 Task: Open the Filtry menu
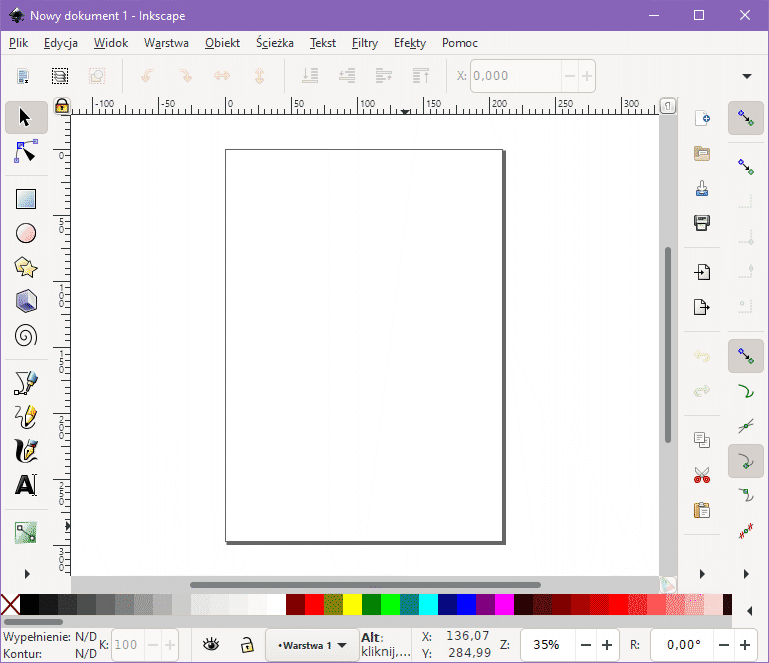click(x=364, y=43)
